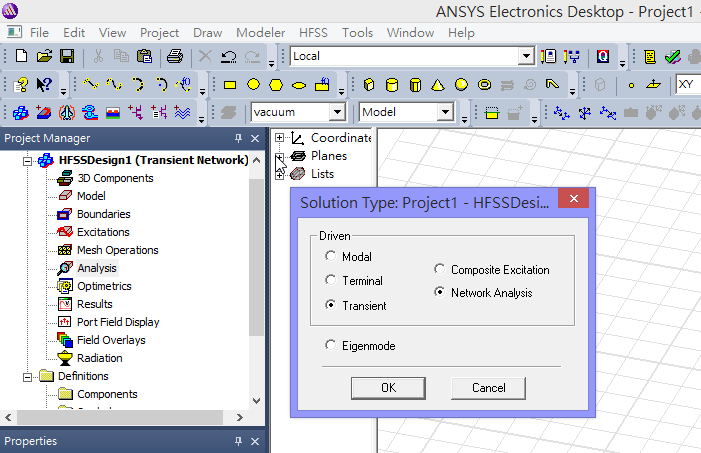
Task: Select the Draw torus tool
Action: [484, 85]
